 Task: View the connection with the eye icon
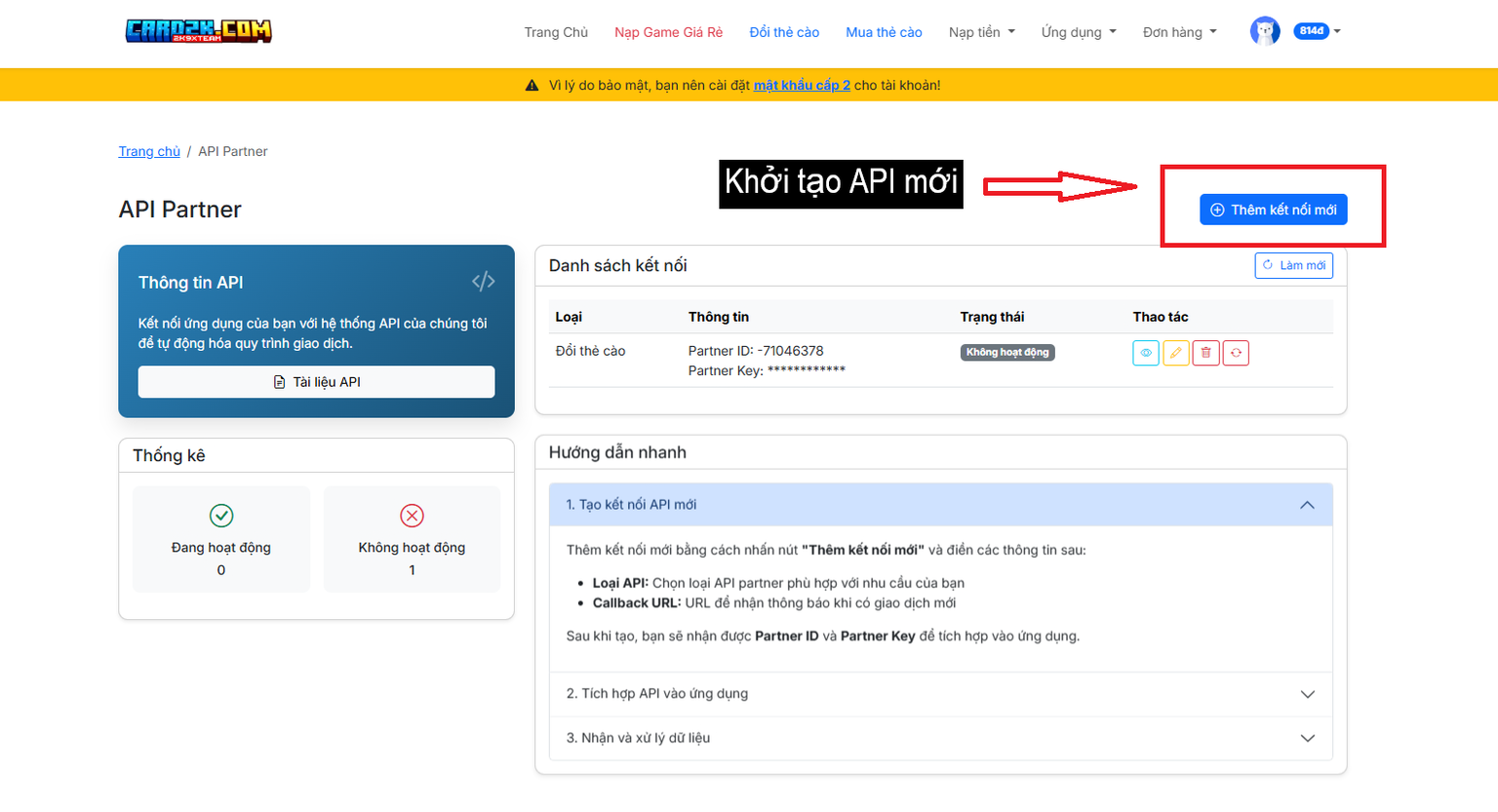coord(1145,353)
